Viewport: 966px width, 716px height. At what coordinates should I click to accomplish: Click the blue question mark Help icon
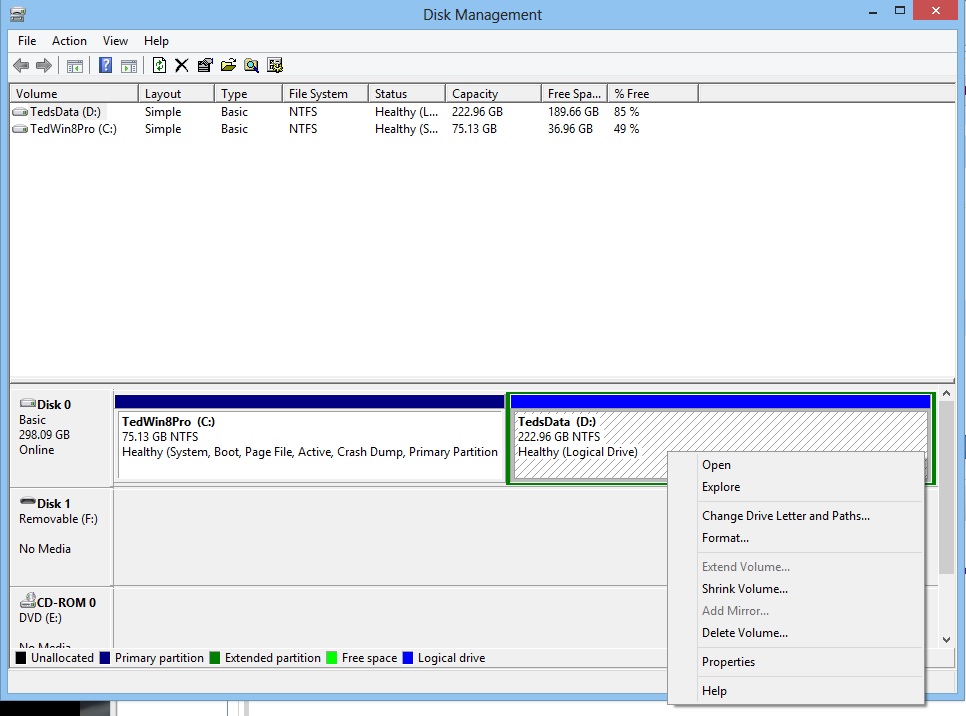[105, 66]
